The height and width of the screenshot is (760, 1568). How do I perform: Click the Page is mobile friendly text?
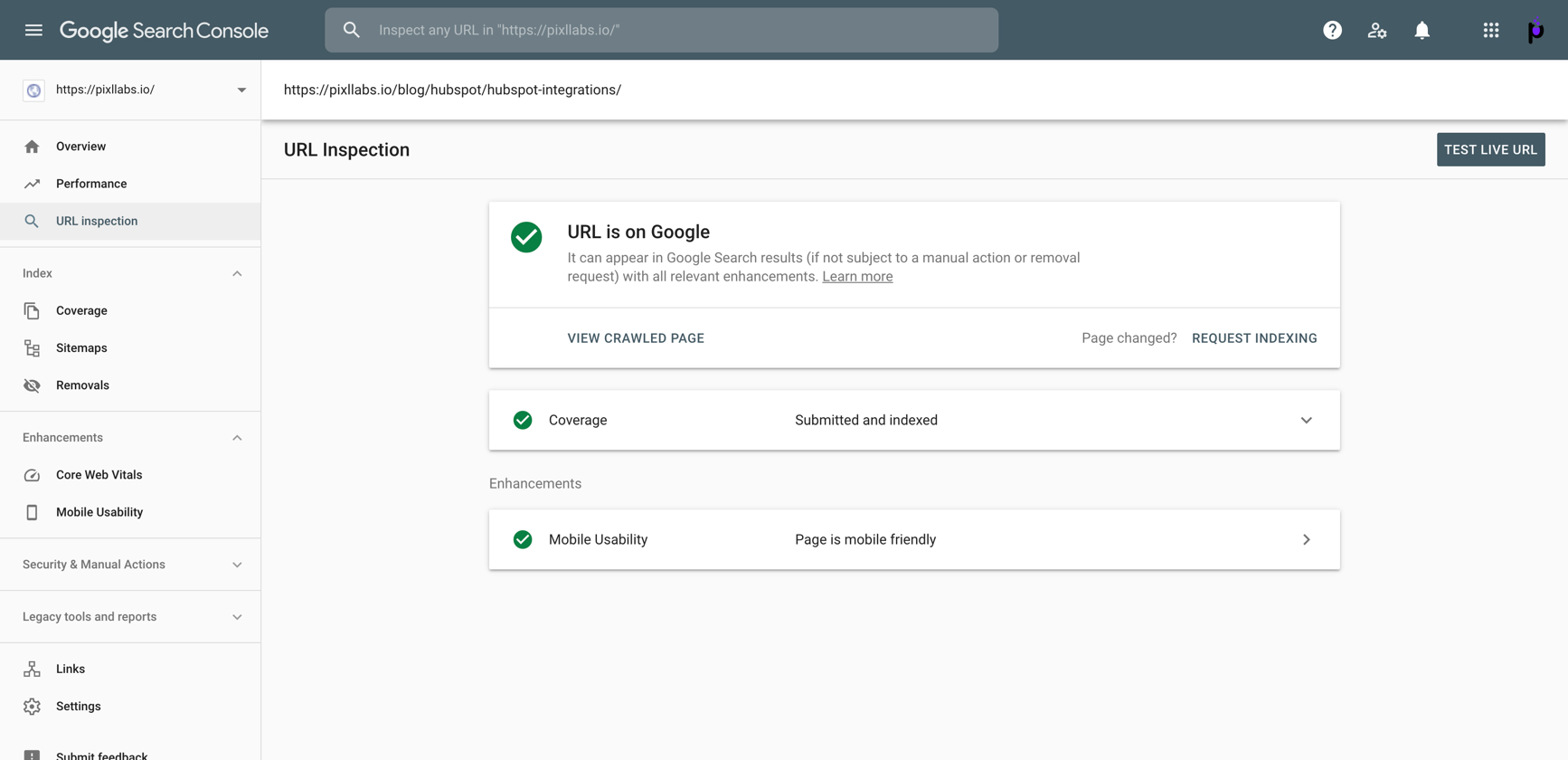pos(865,539)
